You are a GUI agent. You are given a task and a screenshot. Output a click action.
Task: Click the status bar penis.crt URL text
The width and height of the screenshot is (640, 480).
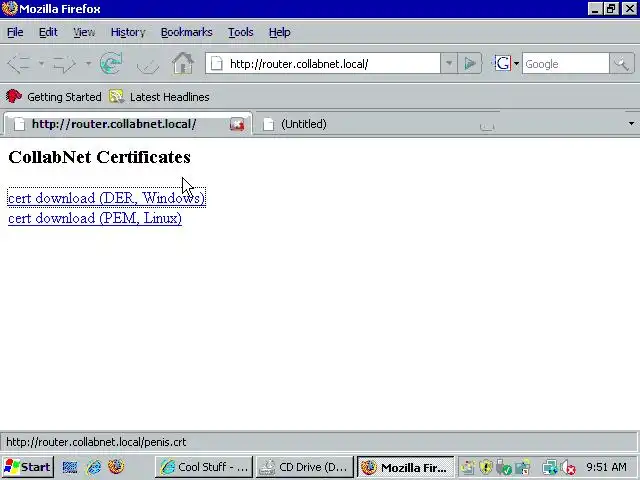pos(96,442)
